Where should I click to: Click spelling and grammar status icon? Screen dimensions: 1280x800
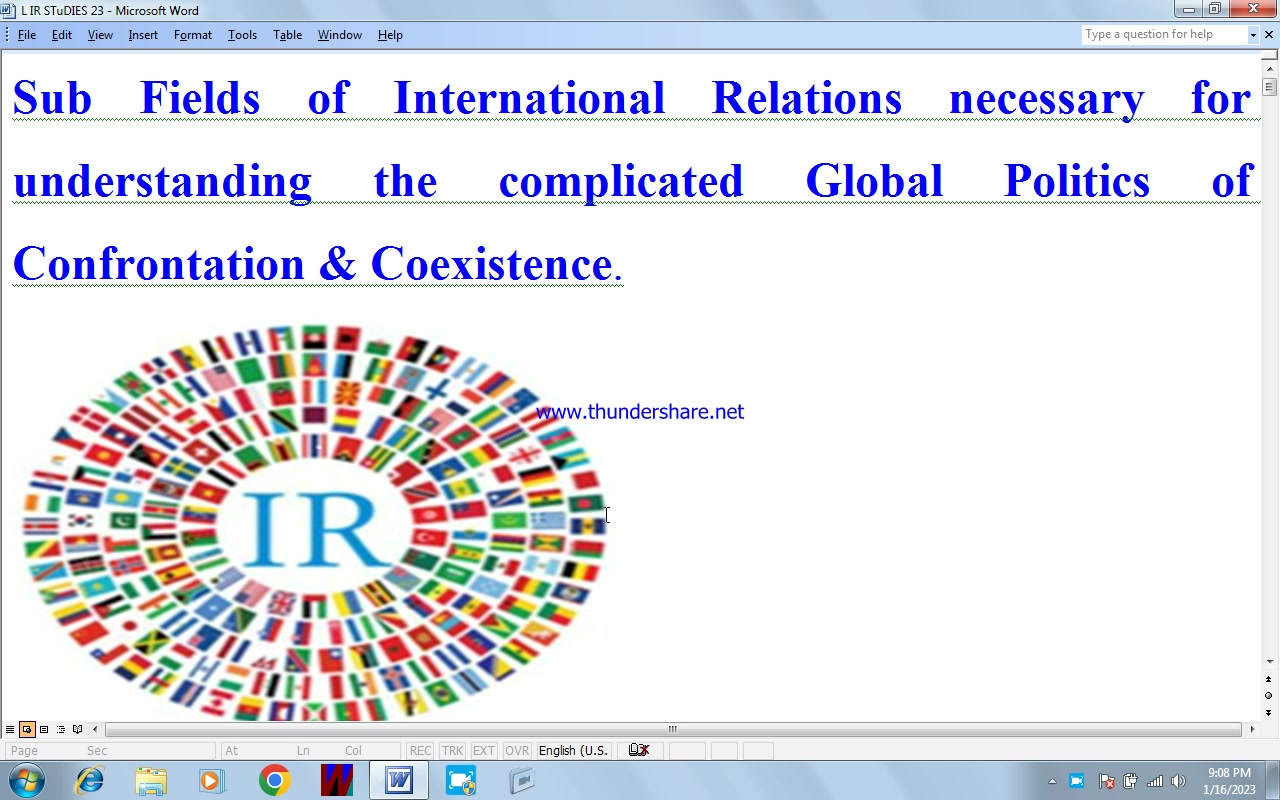pyautogui.click(x=639, y=750)
